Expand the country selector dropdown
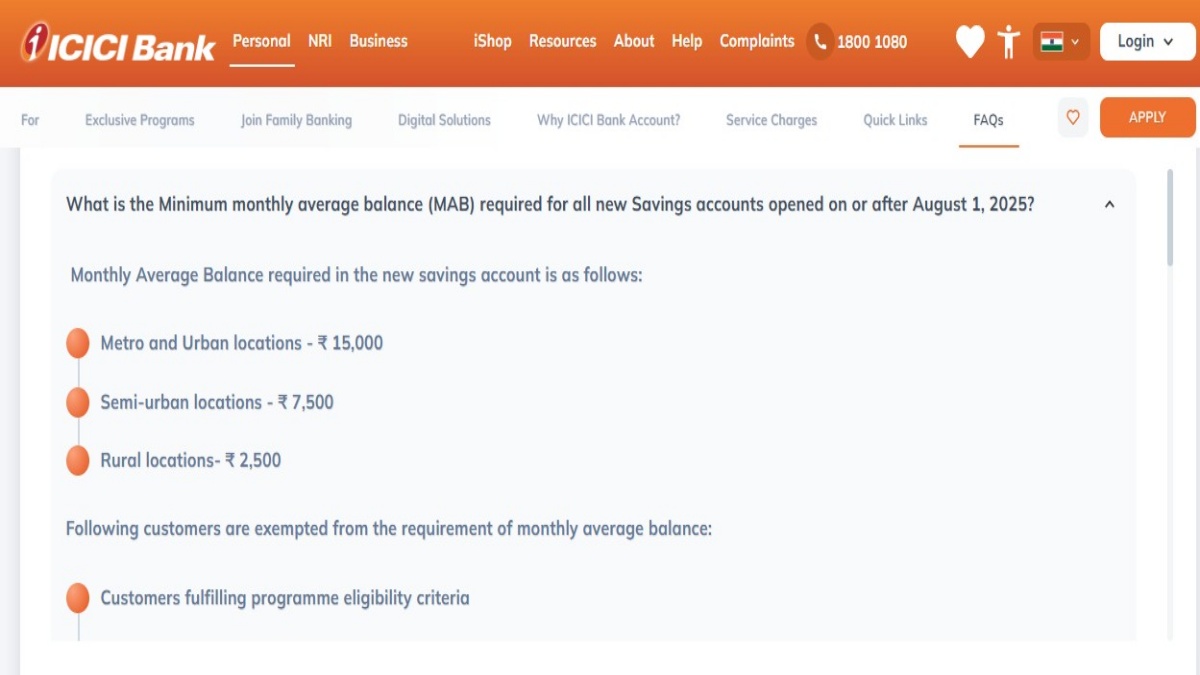 tap(1077, 41)
